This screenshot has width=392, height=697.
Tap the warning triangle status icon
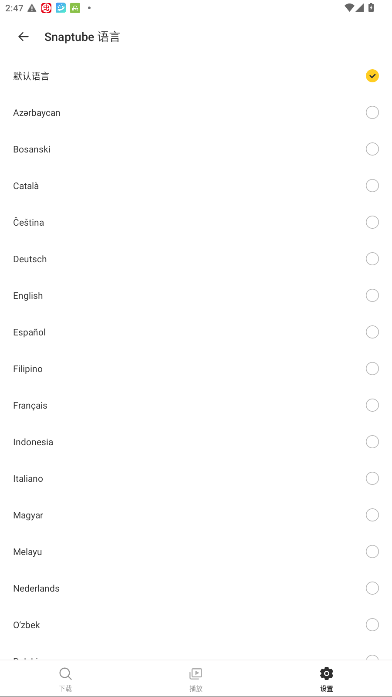pyautogui.click(x=32, y=8)
